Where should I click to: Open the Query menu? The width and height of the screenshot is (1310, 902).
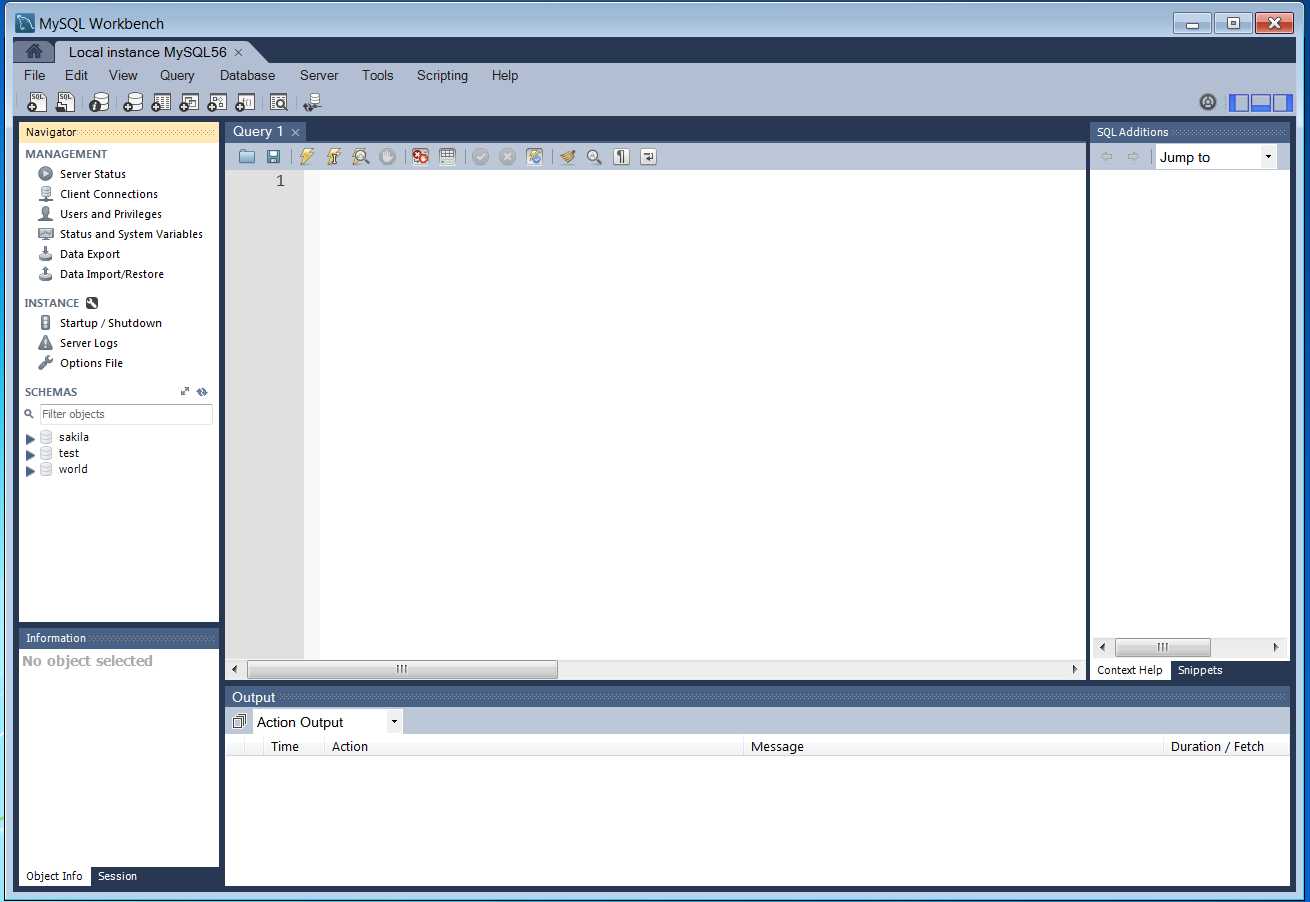click(x=177, y=75)
